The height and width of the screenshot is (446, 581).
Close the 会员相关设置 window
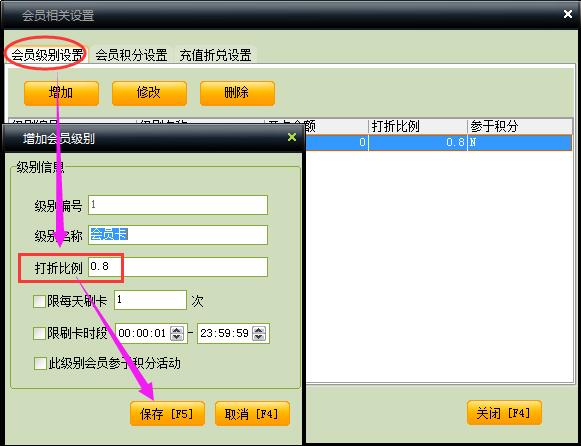(x=568, y=14)
